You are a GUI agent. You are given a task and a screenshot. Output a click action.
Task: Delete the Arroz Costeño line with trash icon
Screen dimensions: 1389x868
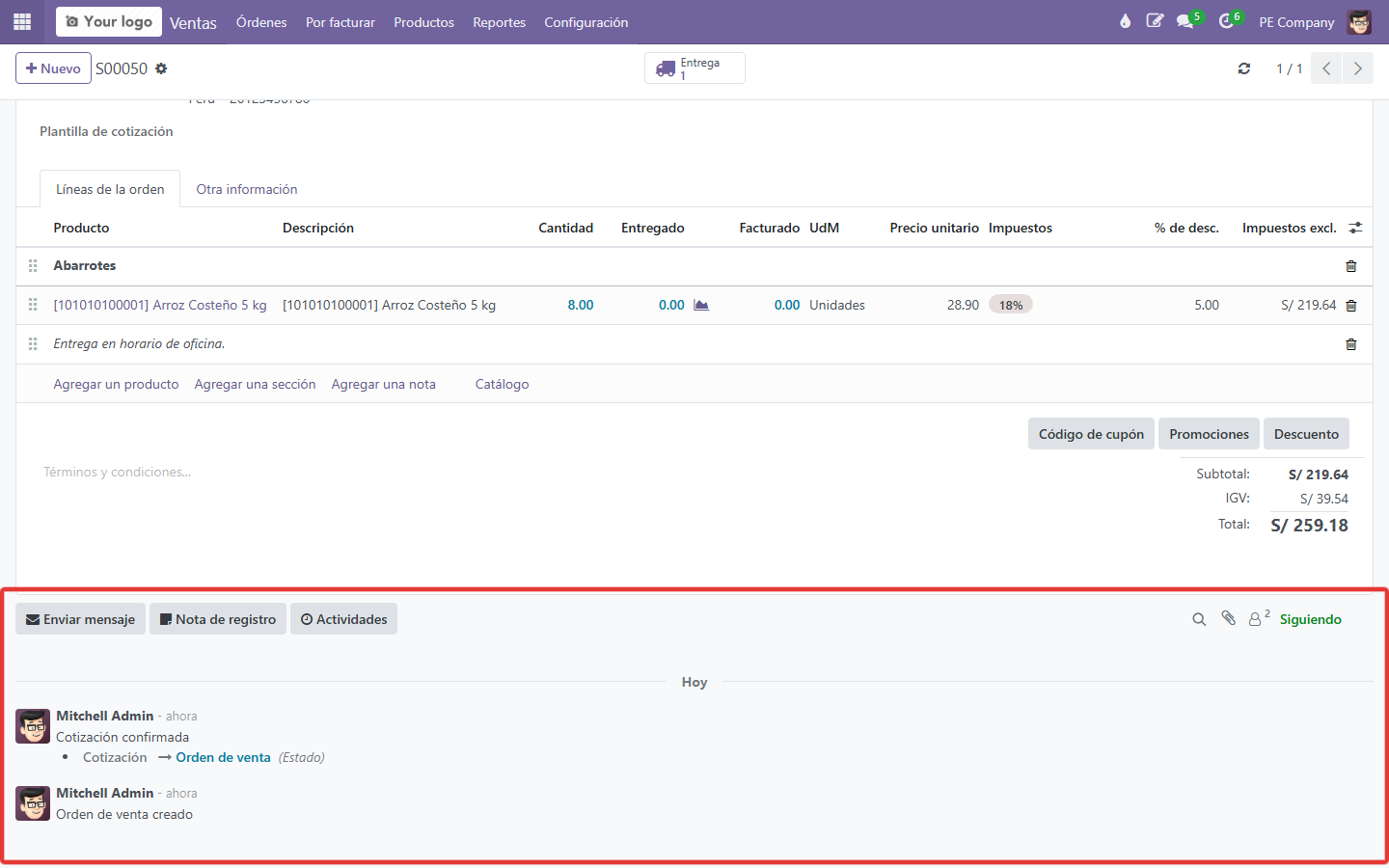(x=1351, y=306)
